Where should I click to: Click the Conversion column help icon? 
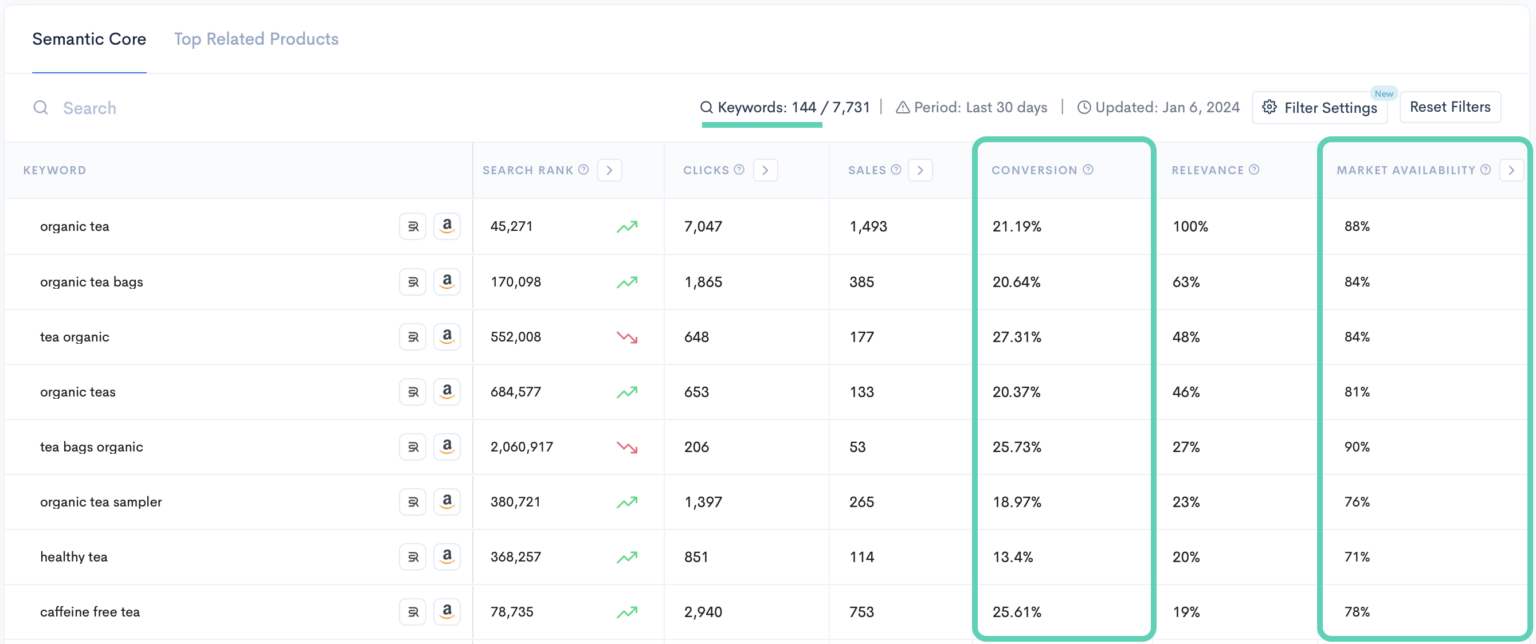coord(1088,170)
